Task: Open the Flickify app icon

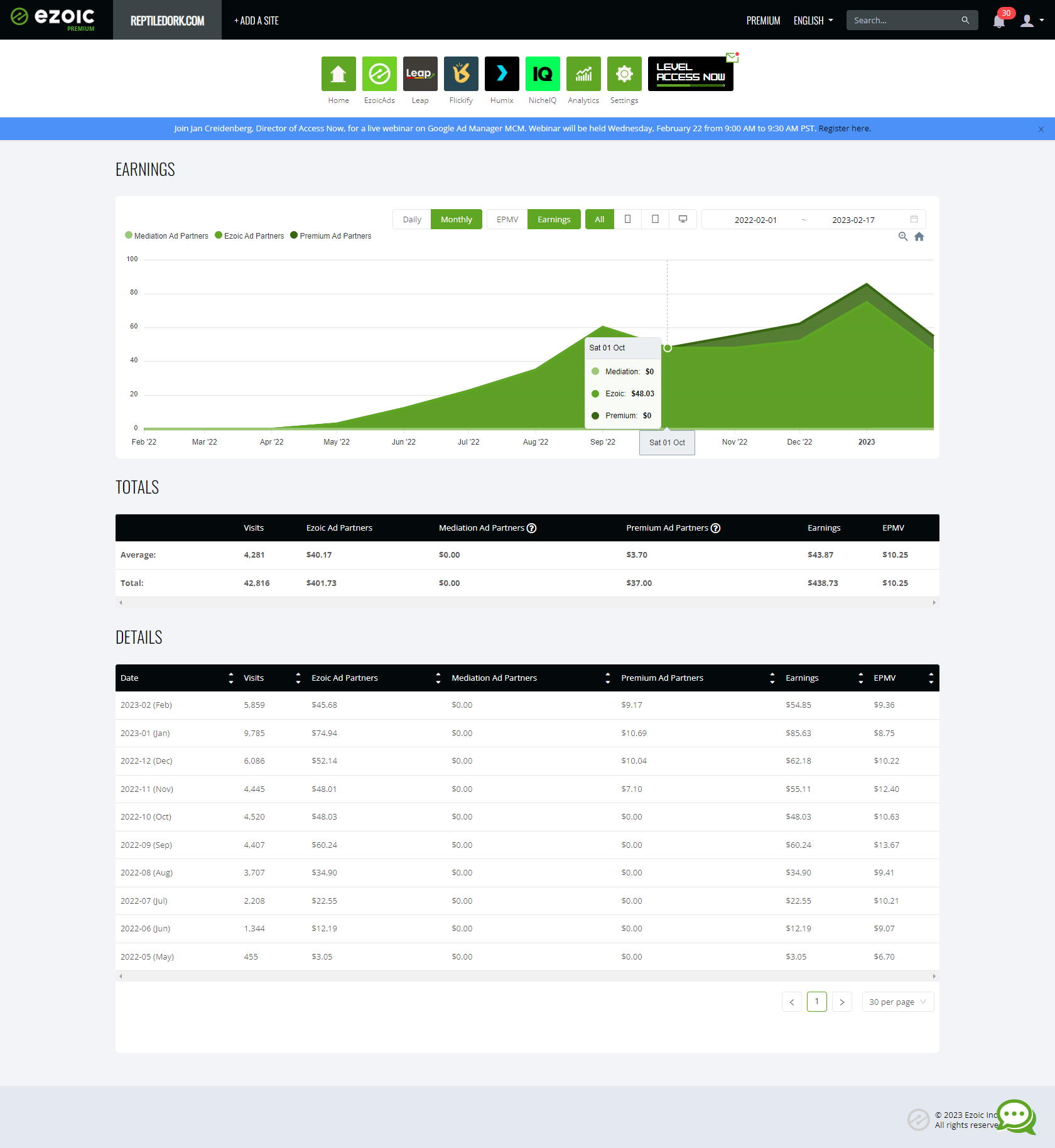Action: point(461,74)
